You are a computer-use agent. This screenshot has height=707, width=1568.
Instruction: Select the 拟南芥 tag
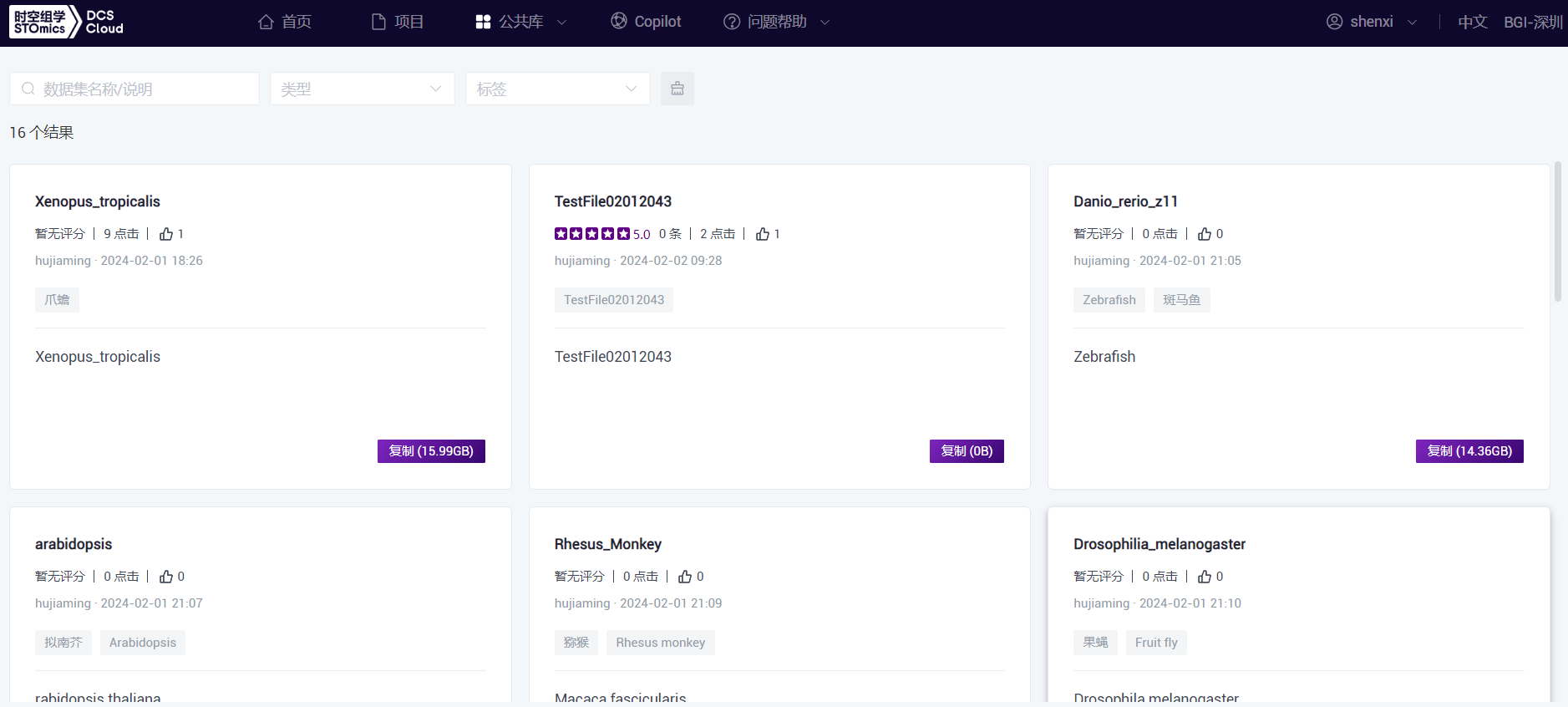tap(63, 643)
